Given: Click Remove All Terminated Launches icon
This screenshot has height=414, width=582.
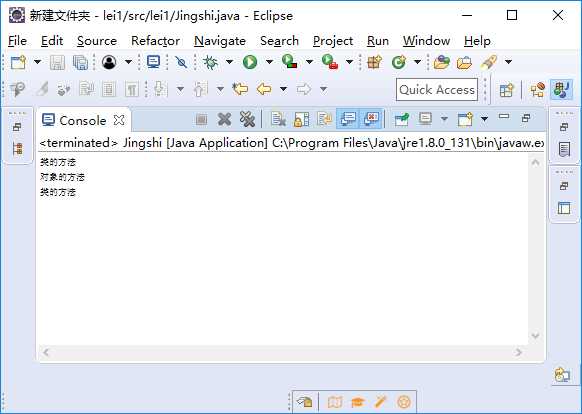Looking at the screenshot, I should coord(247,119).
